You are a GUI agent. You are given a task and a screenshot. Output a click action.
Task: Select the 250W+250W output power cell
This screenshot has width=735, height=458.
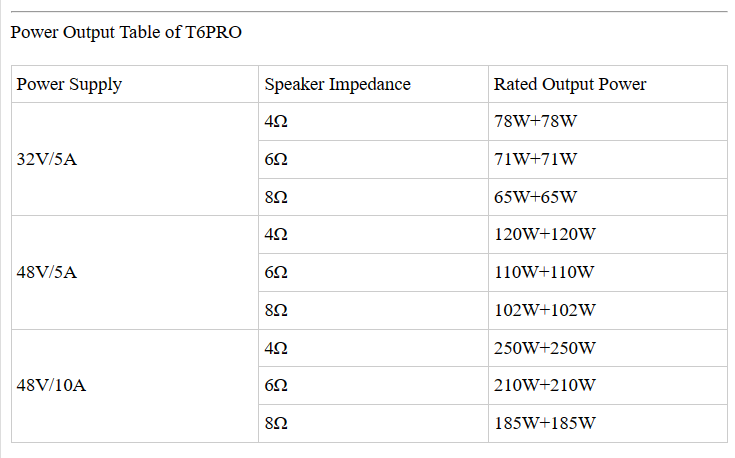[545, 348]
